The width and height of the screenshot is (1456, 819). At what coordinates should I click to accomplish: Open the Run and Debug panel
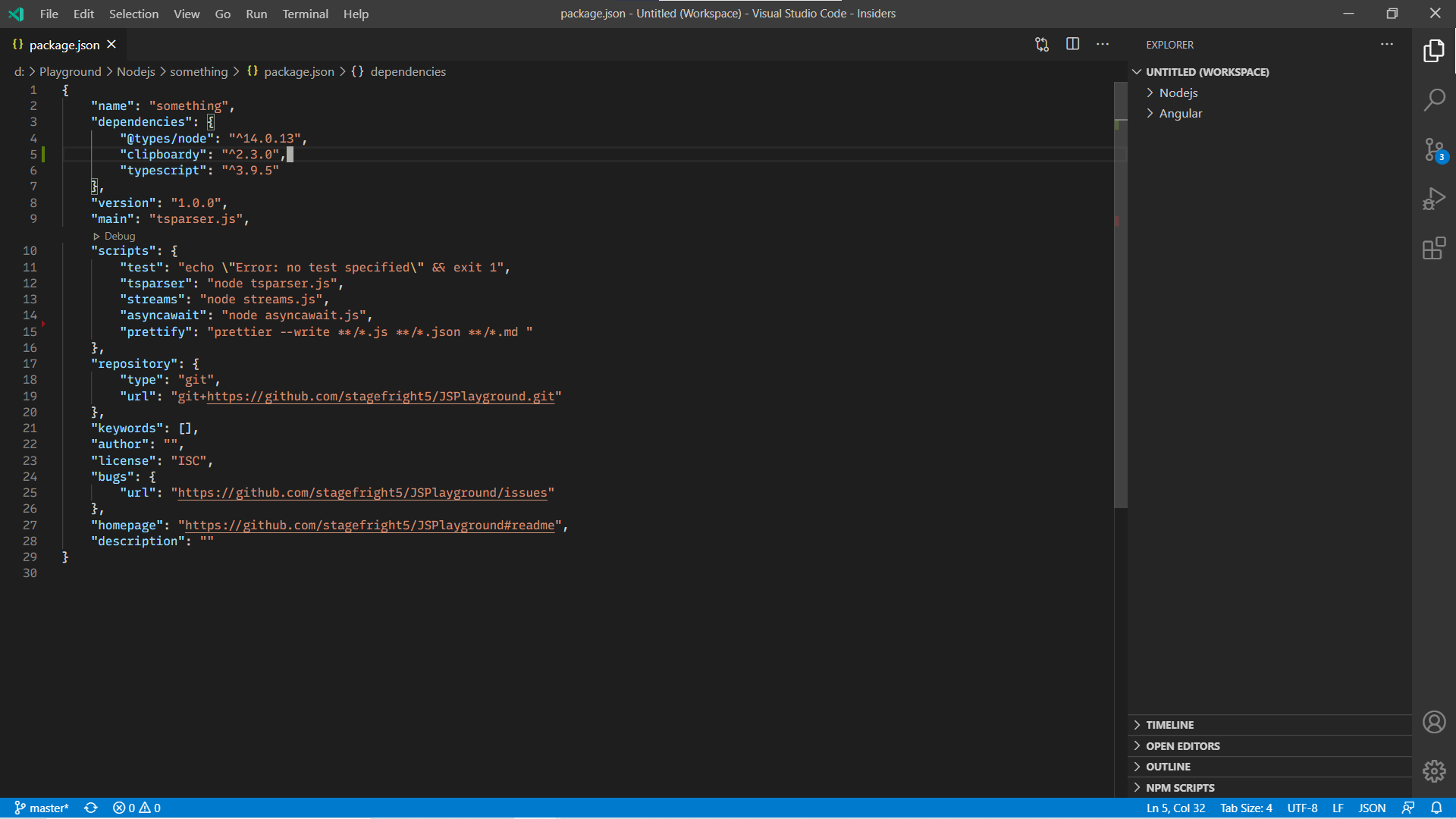click(1435, 198)
